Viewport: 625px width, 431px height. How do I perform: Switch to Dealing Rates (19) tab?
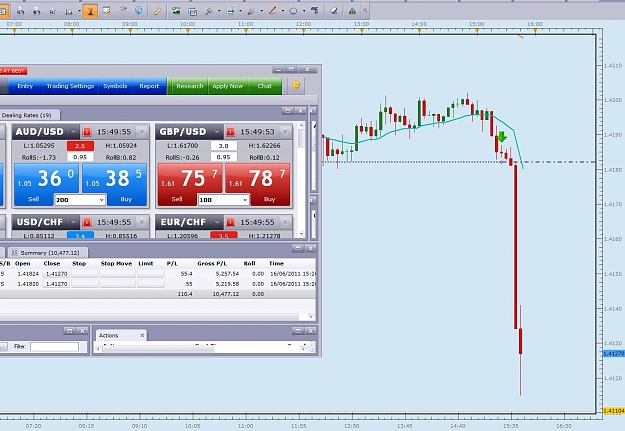click(28, 115)
